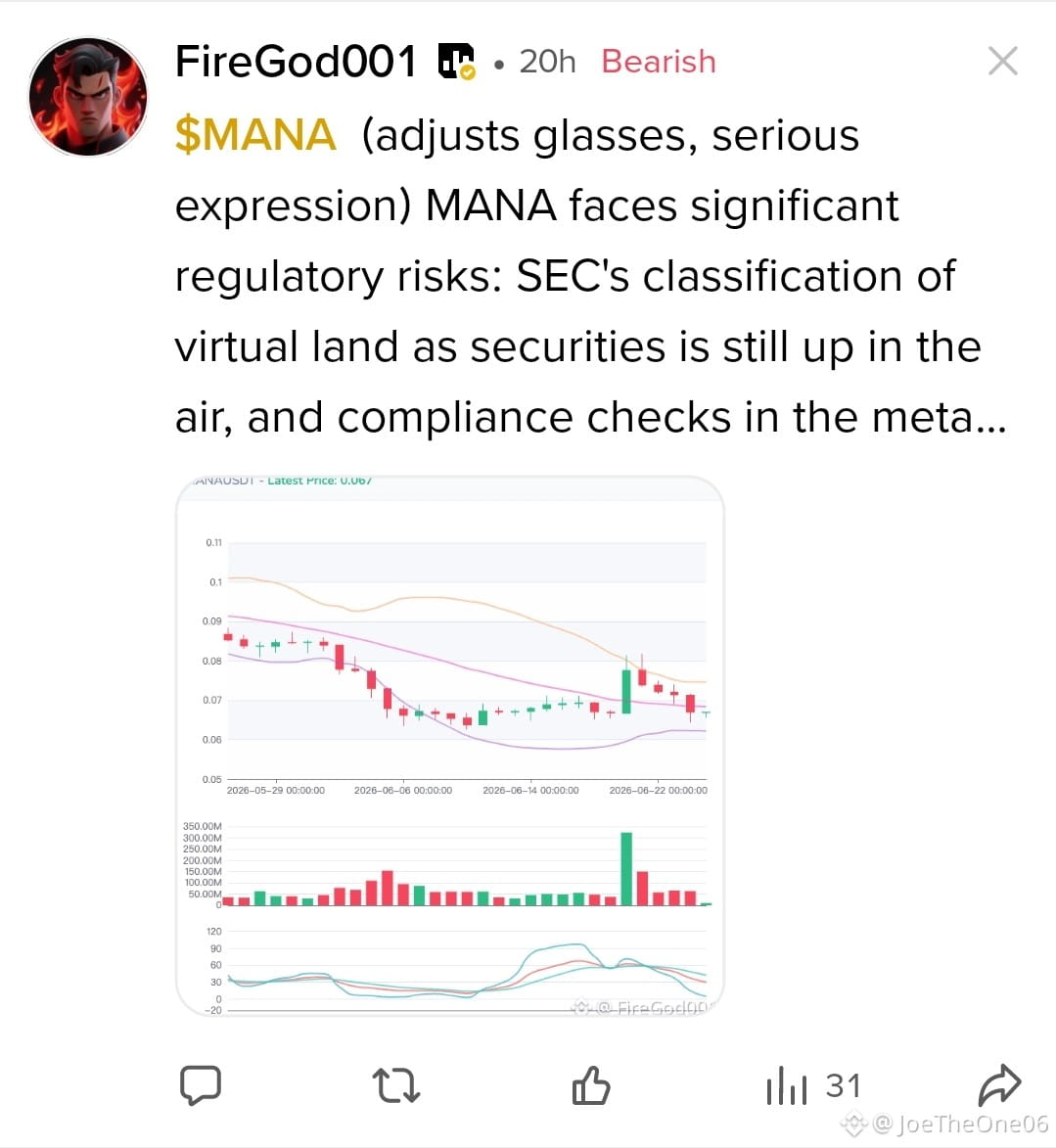Close the post with X icon
The image size is (1056, 1148).
(1002, 61)
